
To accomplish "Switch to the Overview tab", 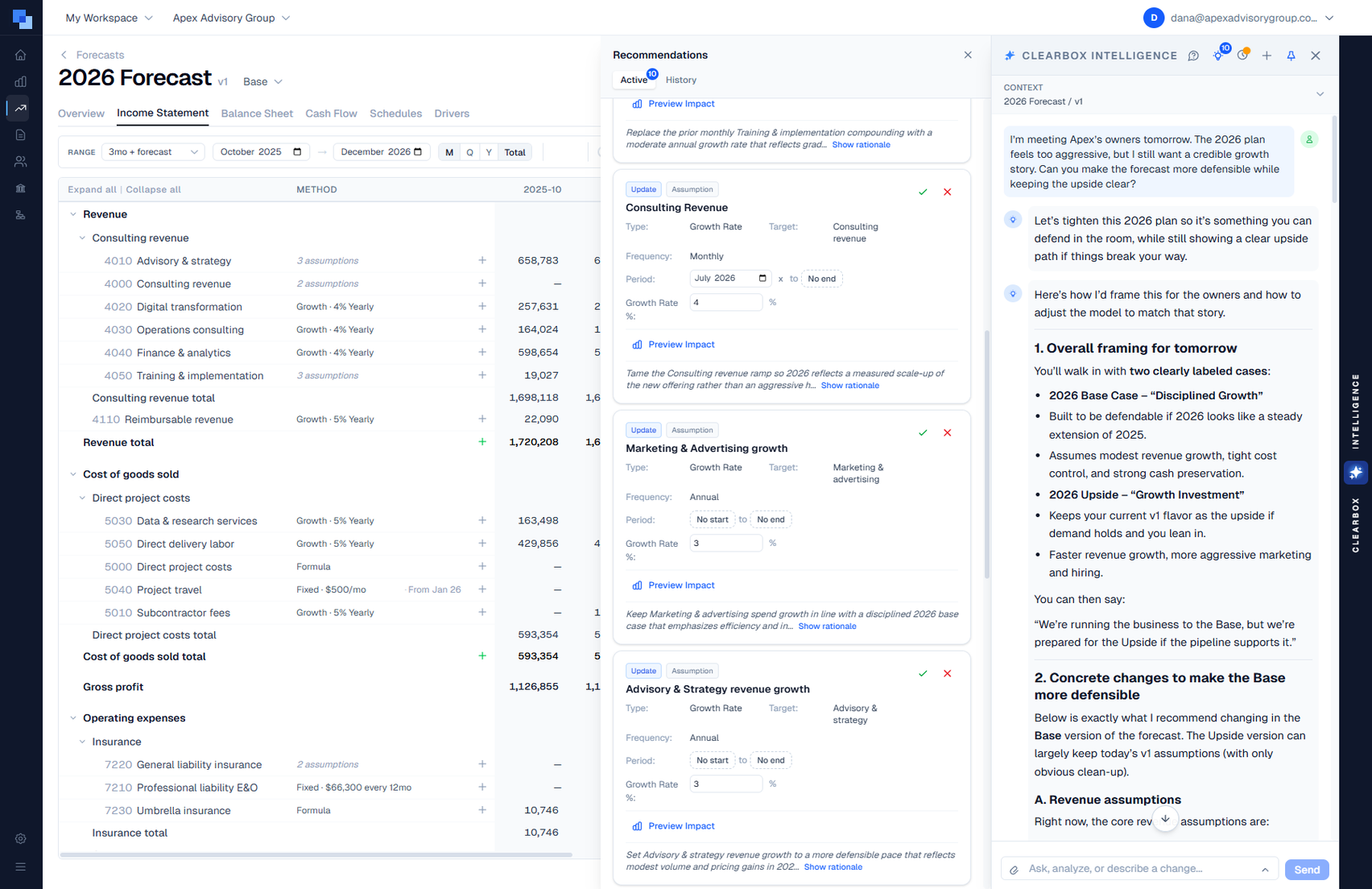I will coord(81,114).
